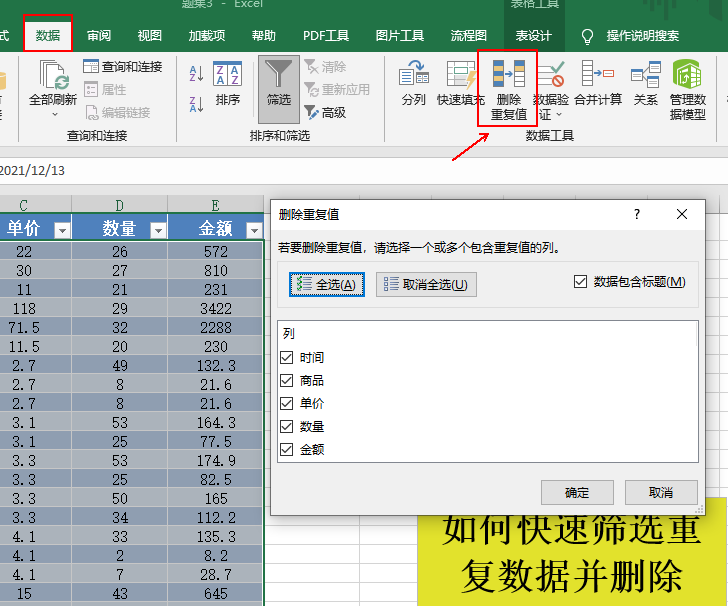
Task: Open the Text to Columns (分列) tool
Action: pyautogui.click(x=413, y=73)
